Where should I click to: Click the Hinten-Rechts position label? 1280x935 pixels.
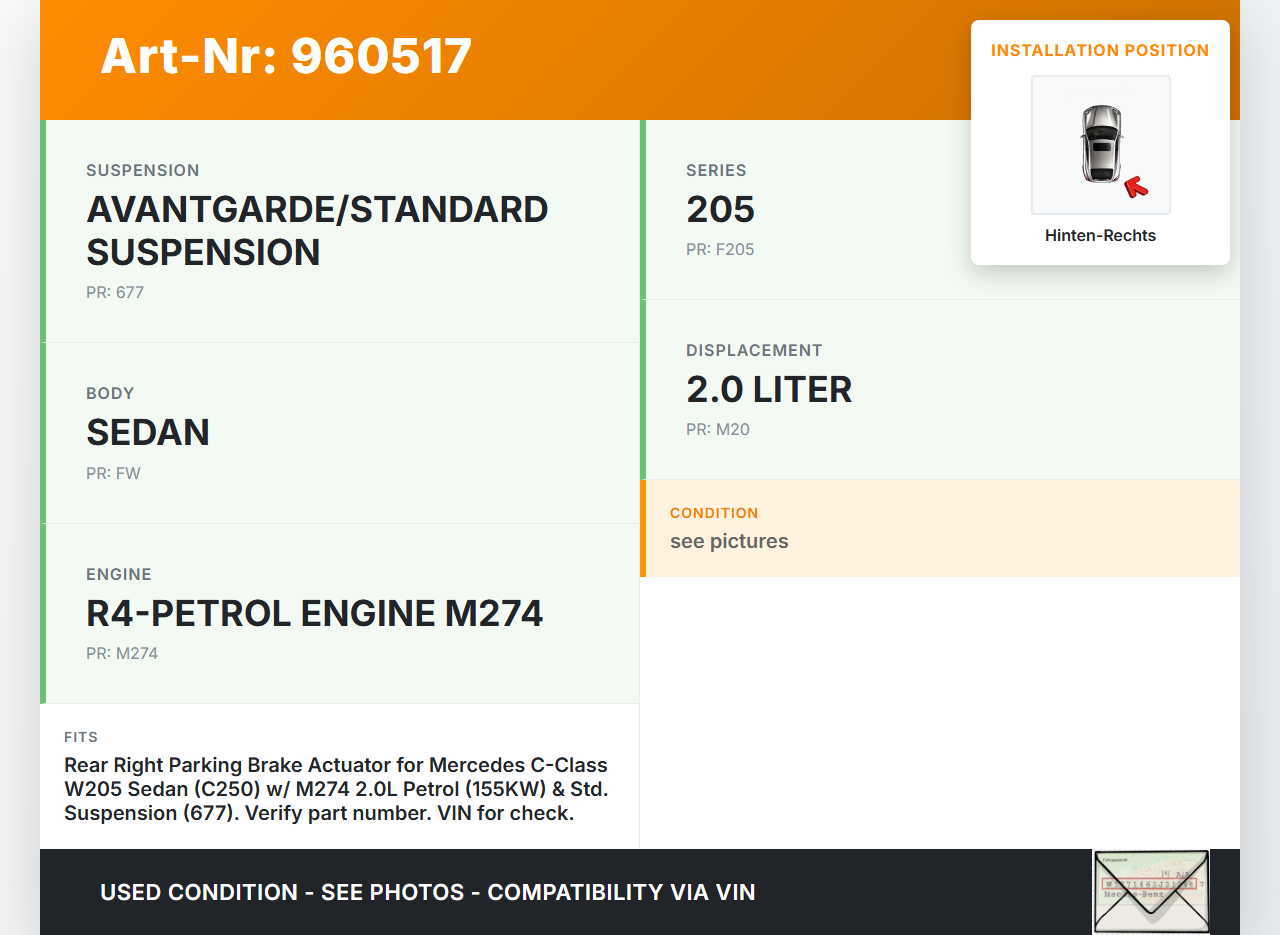1100,236
